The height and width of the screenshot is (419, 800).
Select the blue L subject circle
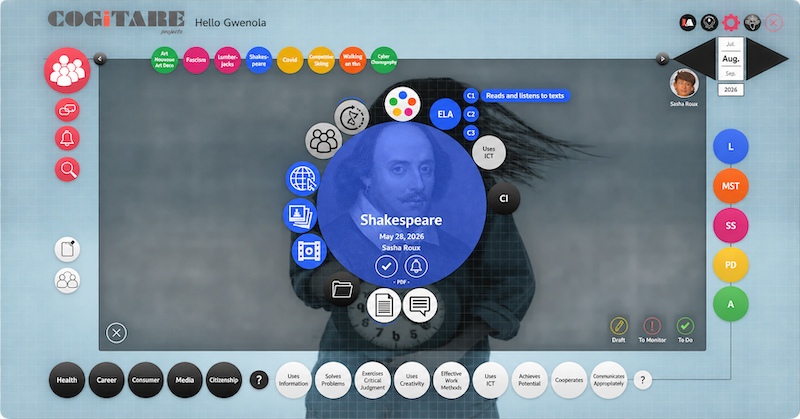tap(731, 146)
